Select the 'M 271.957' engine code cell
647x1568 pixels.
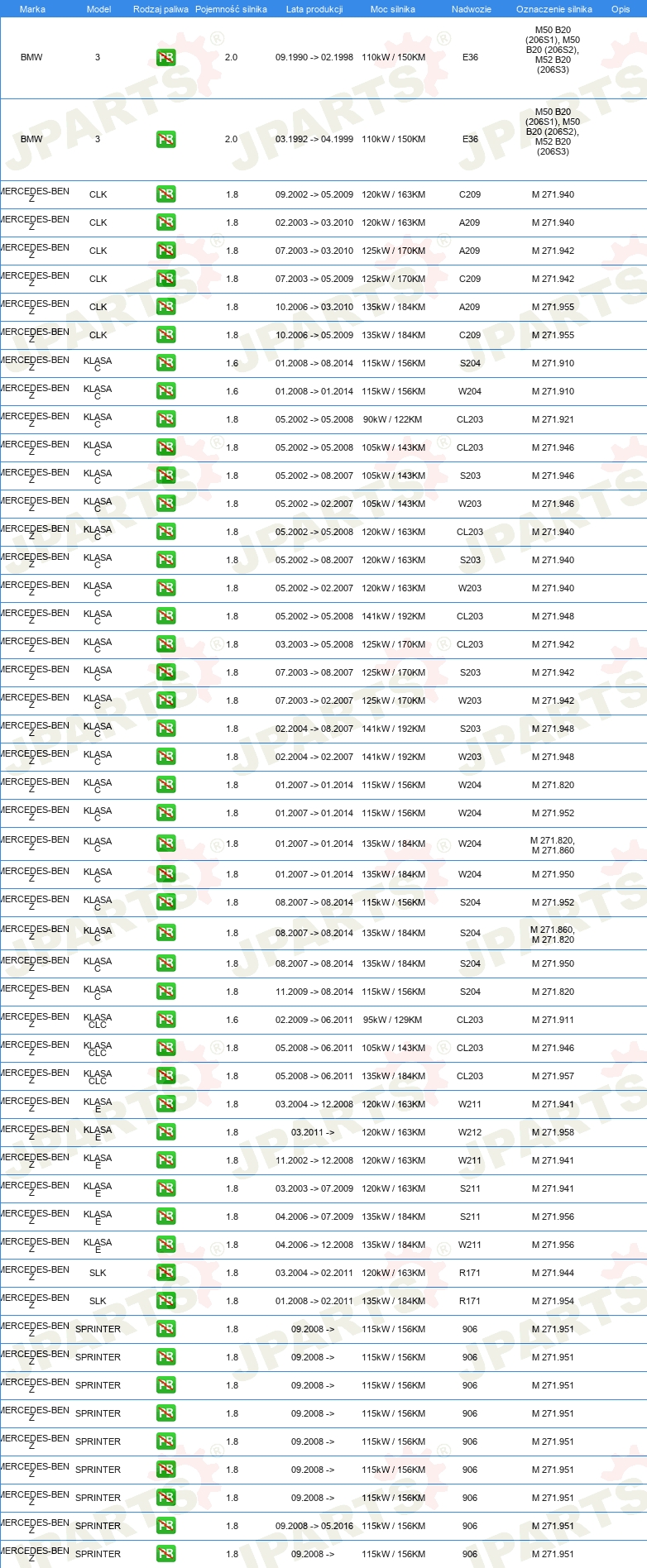tap(553, 1076)
